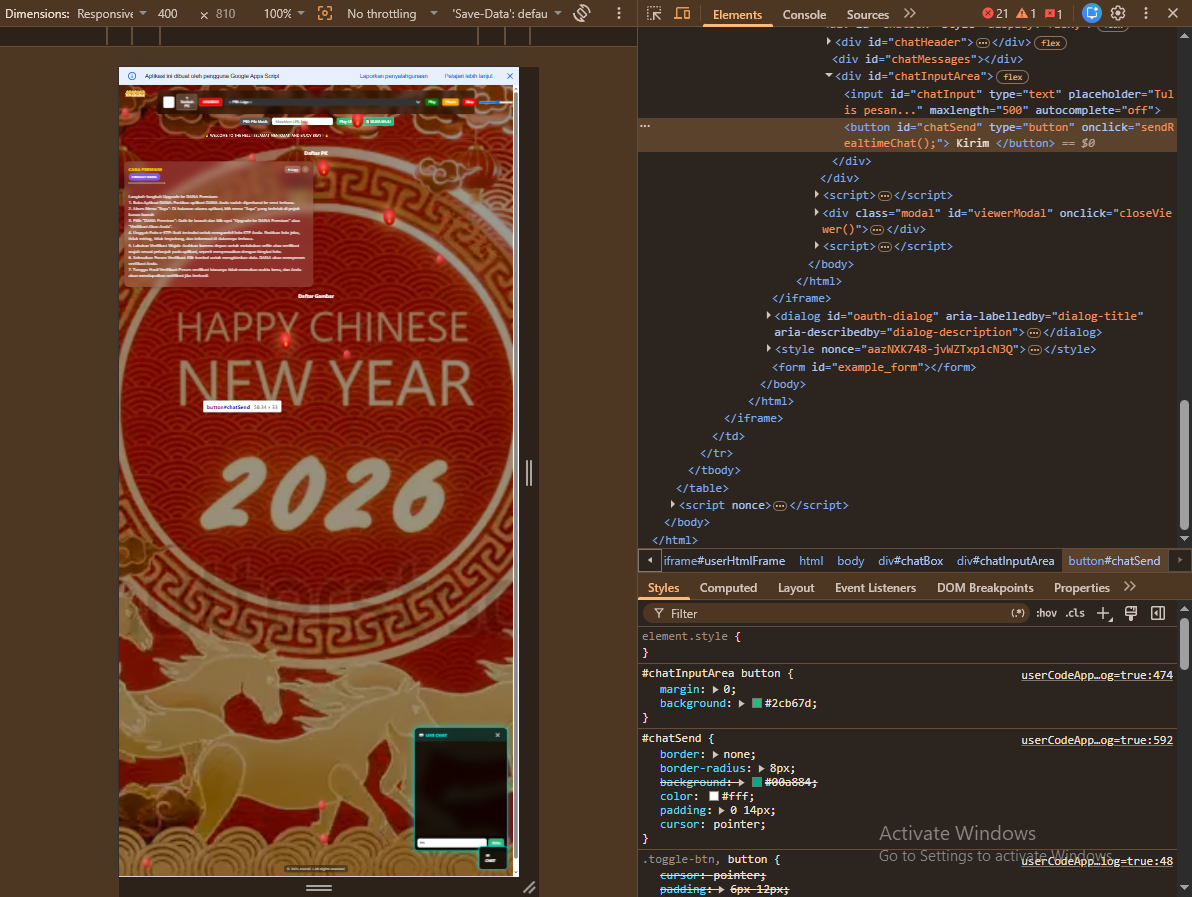Dismiss the Google Apps Script info banner
1192x897 pixels.
pos(510,76)
